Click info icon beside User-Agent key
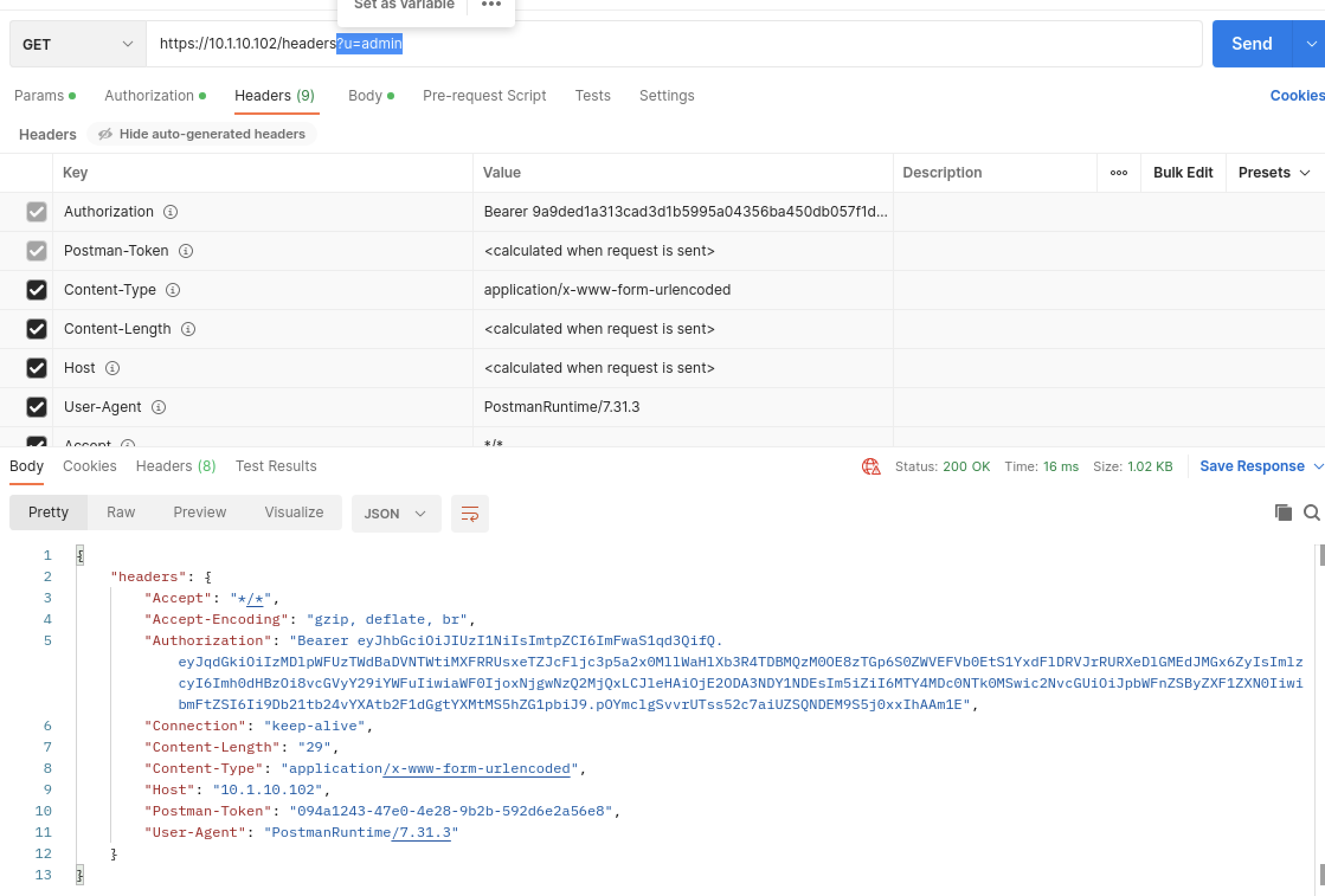The height and width of the screenshot is (896, 1325). (159, 407)
